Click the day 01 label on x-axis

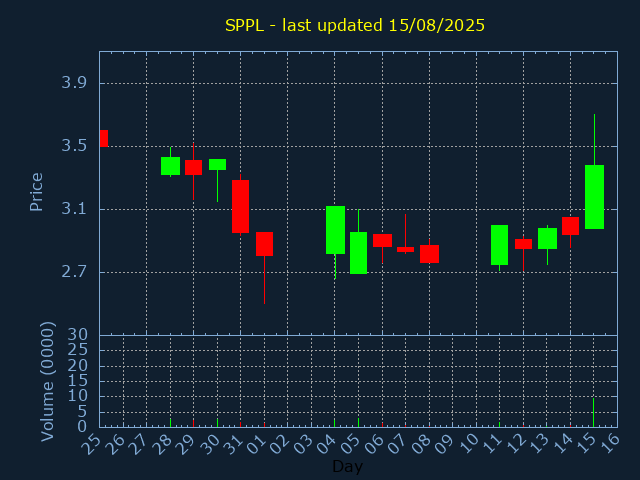coord(256,444)
